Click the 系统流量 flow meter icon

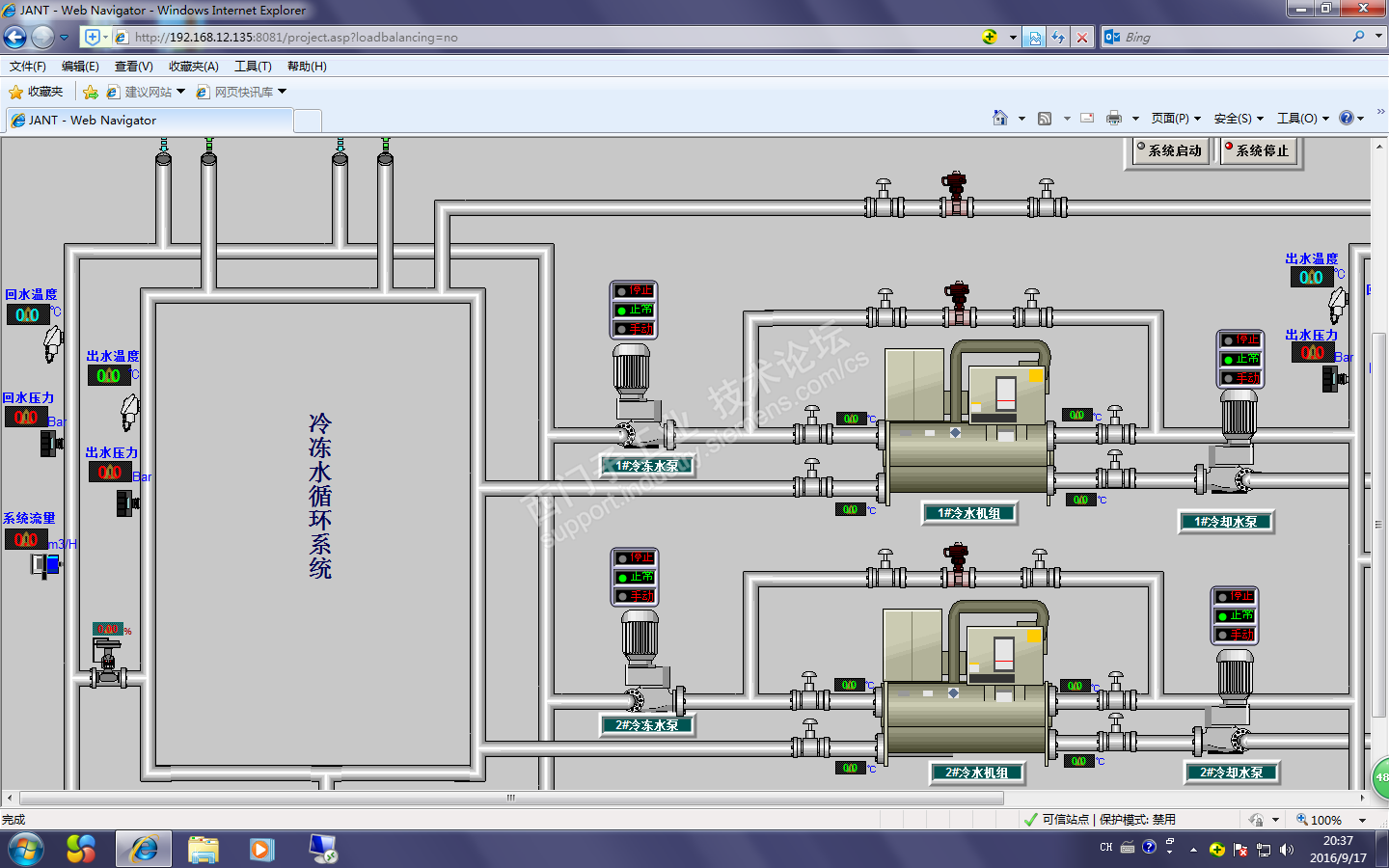[x=45, y=564]
